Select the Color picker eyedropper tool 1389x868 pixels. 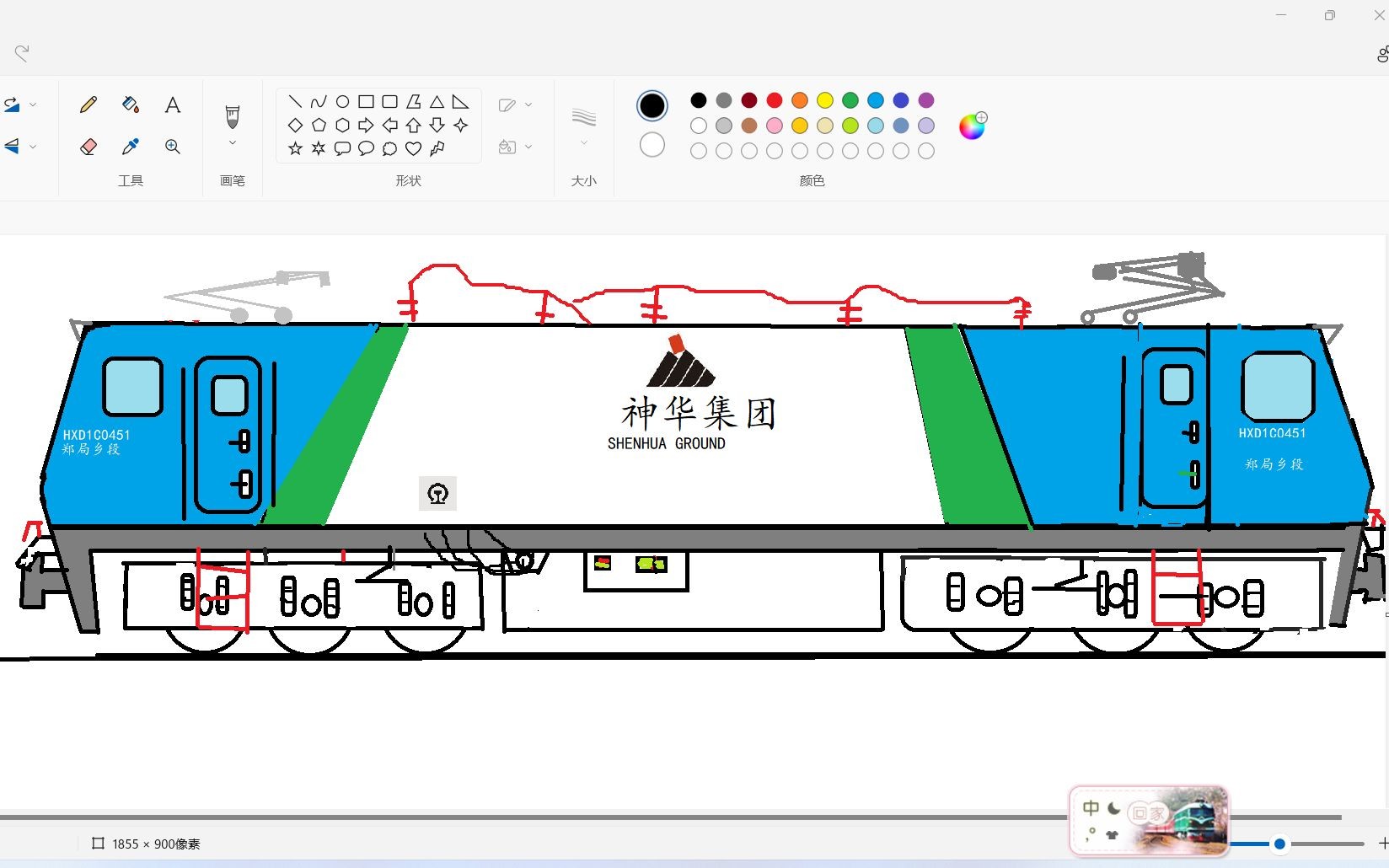(x=131, y=147)
